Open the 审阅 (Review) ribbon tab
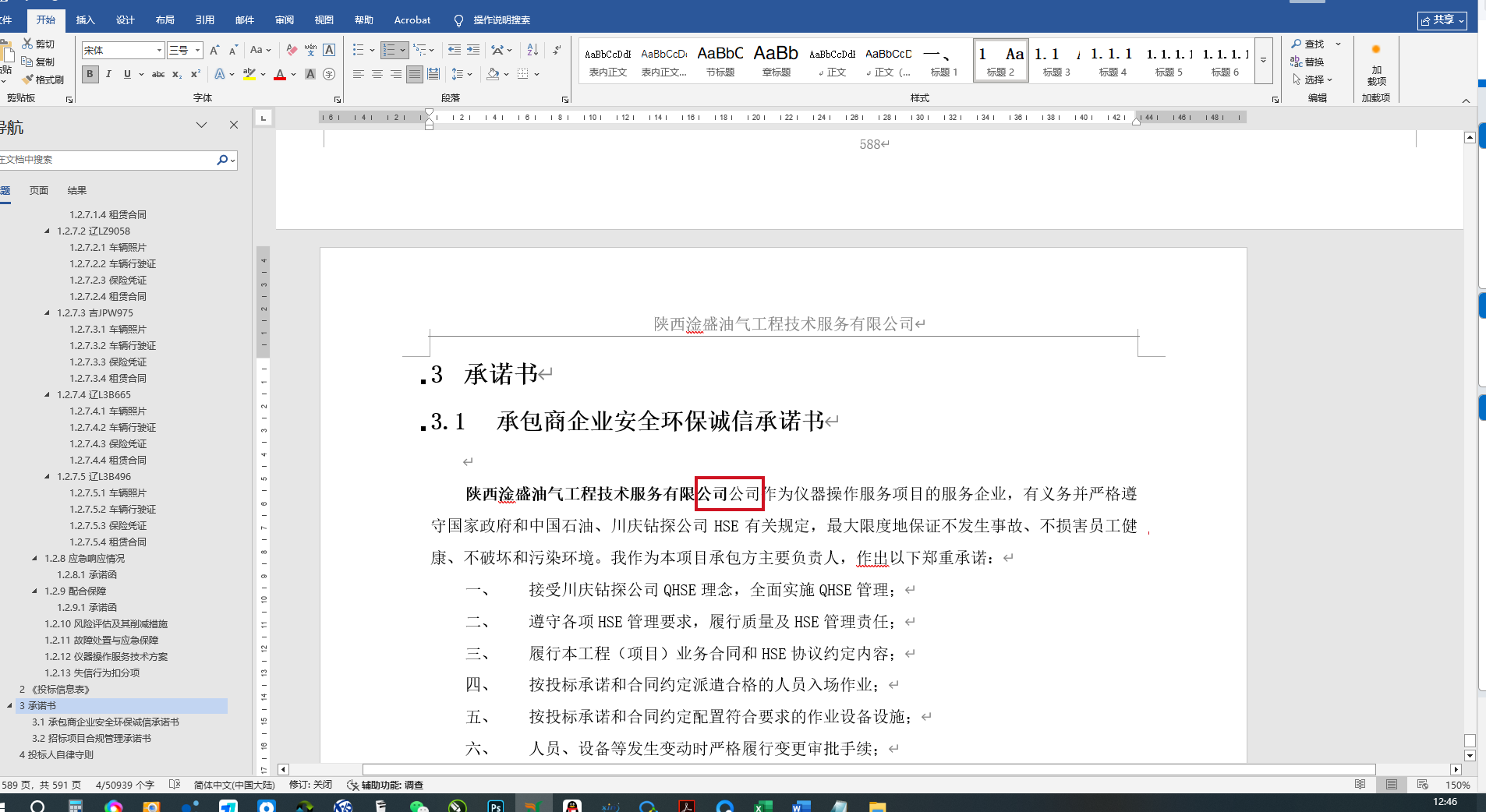The height and width of the screenshot is (812, 1486). click(x=285, y=19)
